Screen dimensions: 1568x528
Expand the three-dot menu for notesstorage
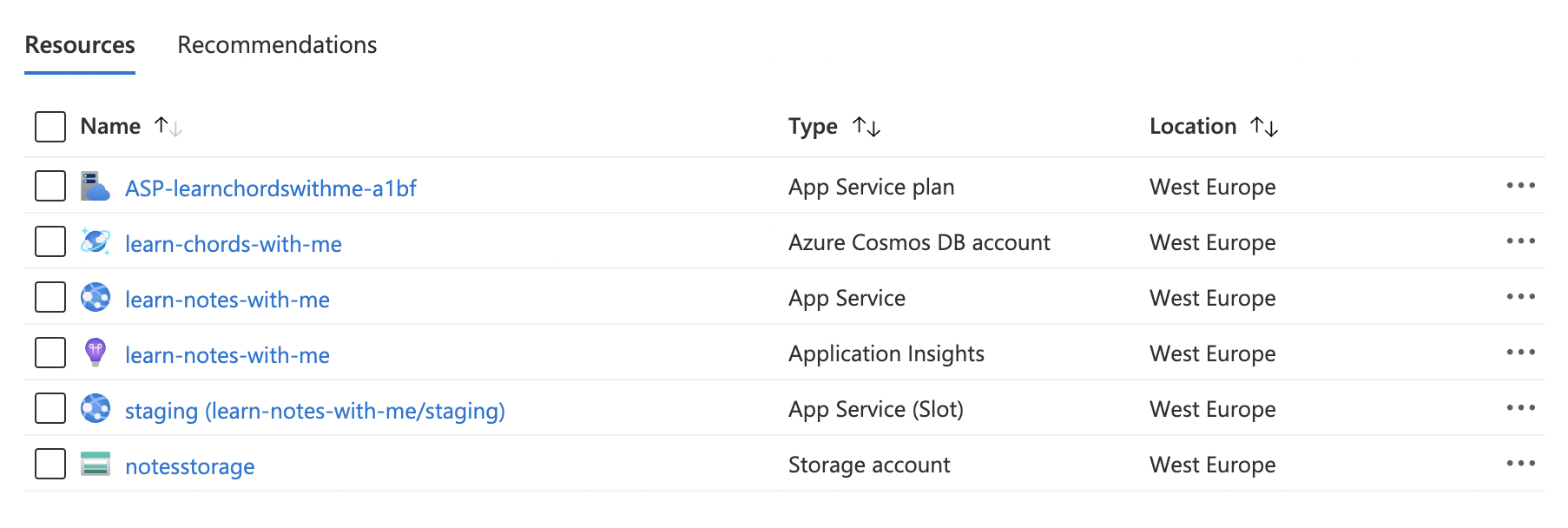[1520, 464]
